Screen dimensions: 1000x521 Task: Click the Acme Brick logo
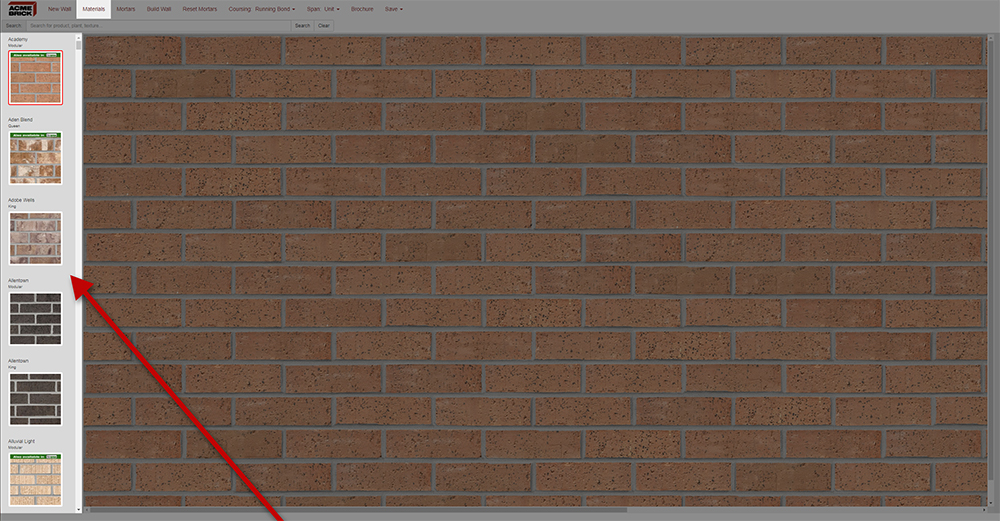point(20,9)
